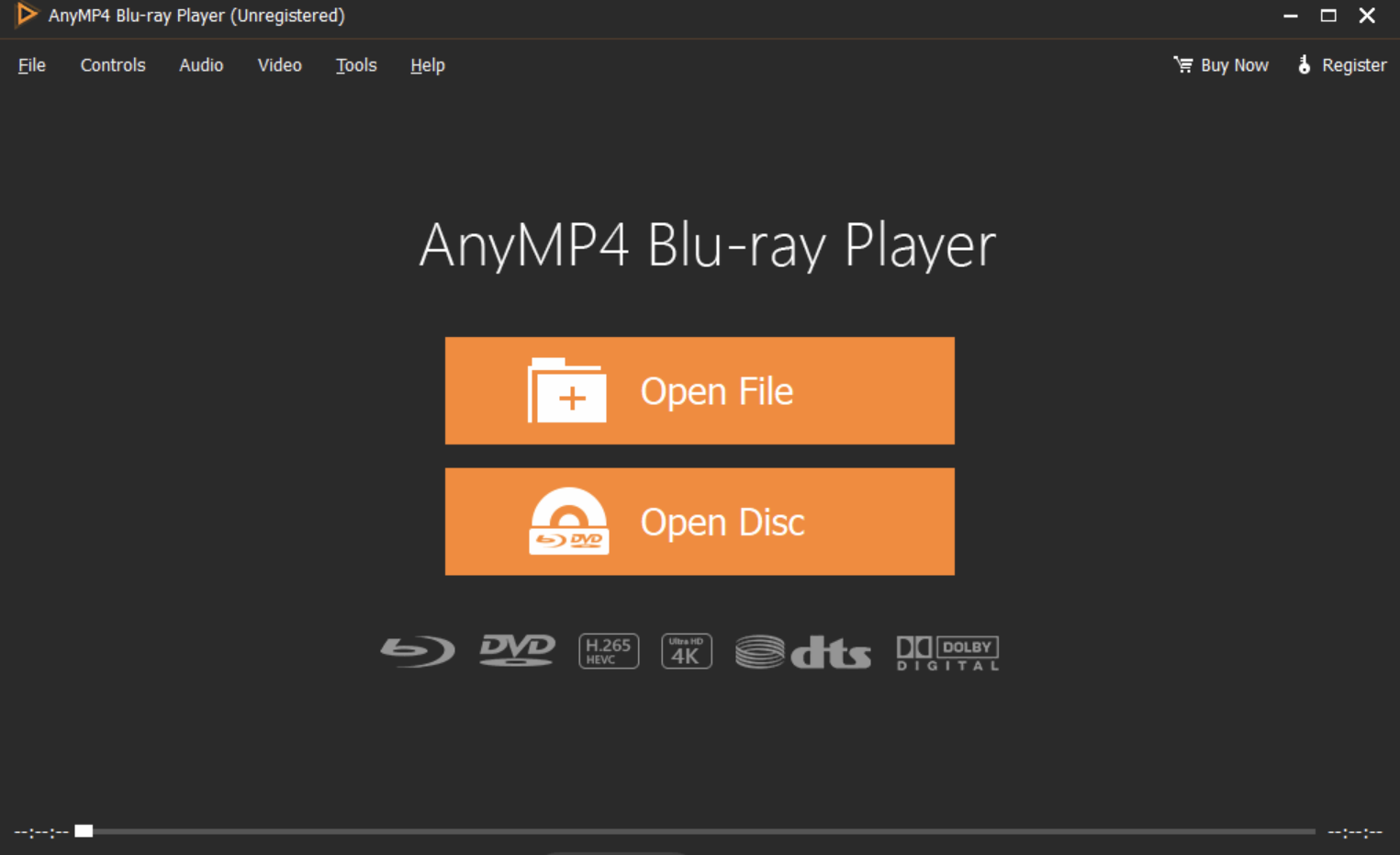Viewport: 1400px width, 855px height.
Task: Click the disc icon inside Open Disc
Action: pyautogui.click(x=567, y=522)
